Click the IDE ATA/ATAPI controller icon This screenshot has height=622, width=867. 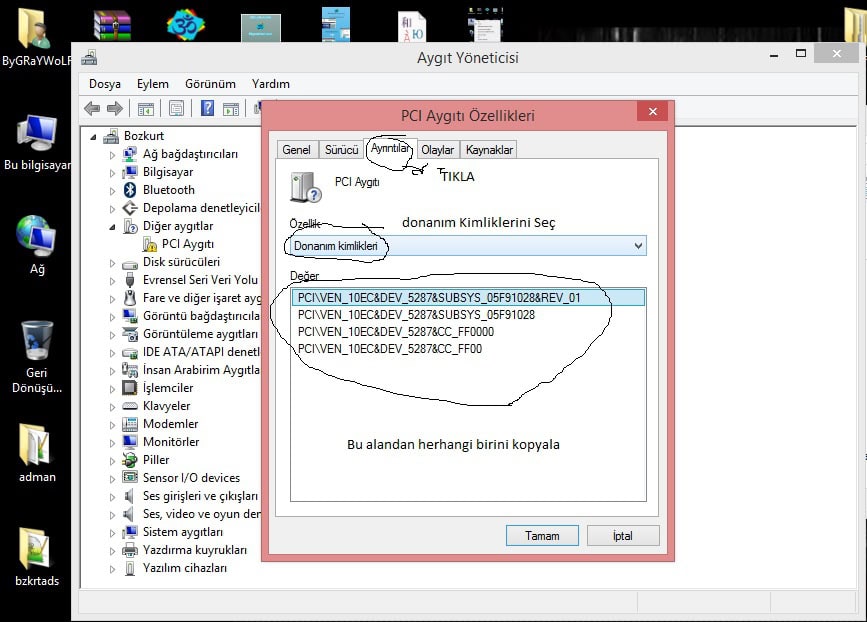coord(129,353)
